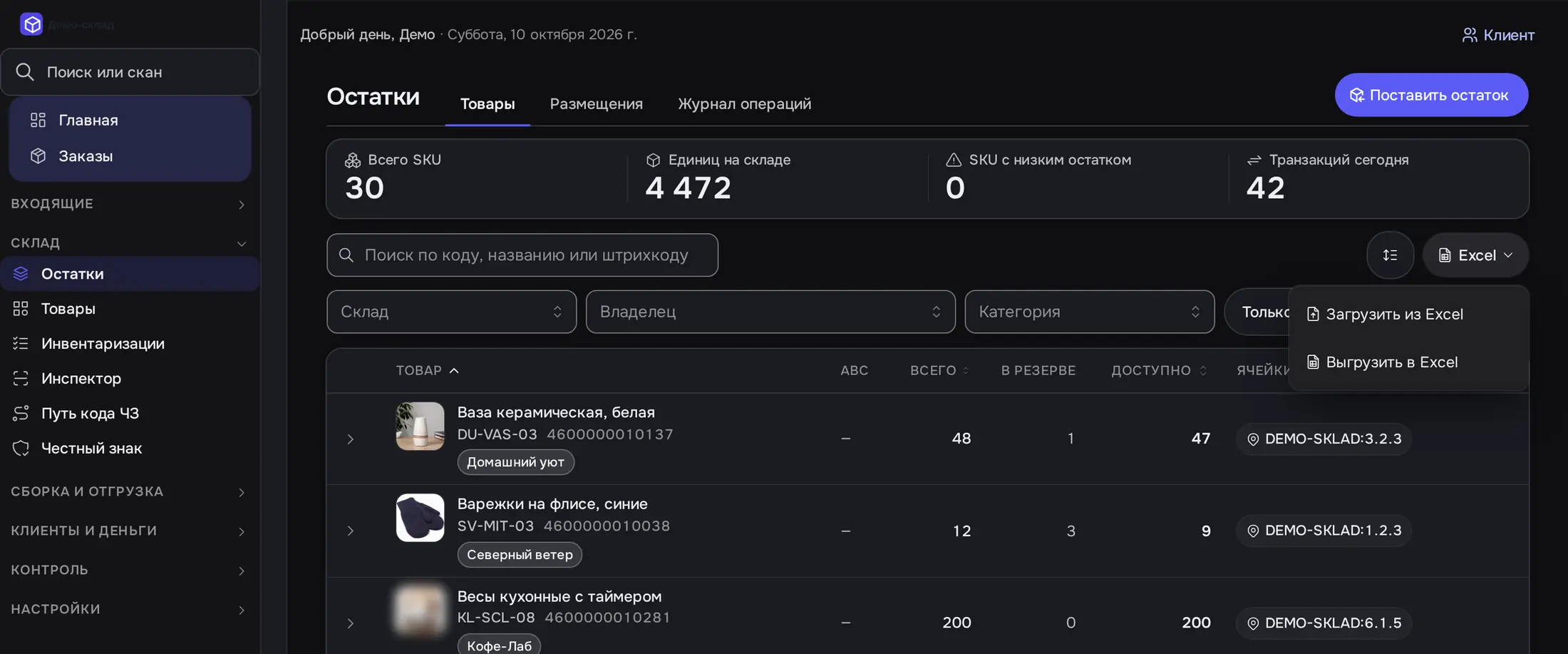Open the Категория filter dropdown
This screenshot has height=654, width=1568.
1090,312
